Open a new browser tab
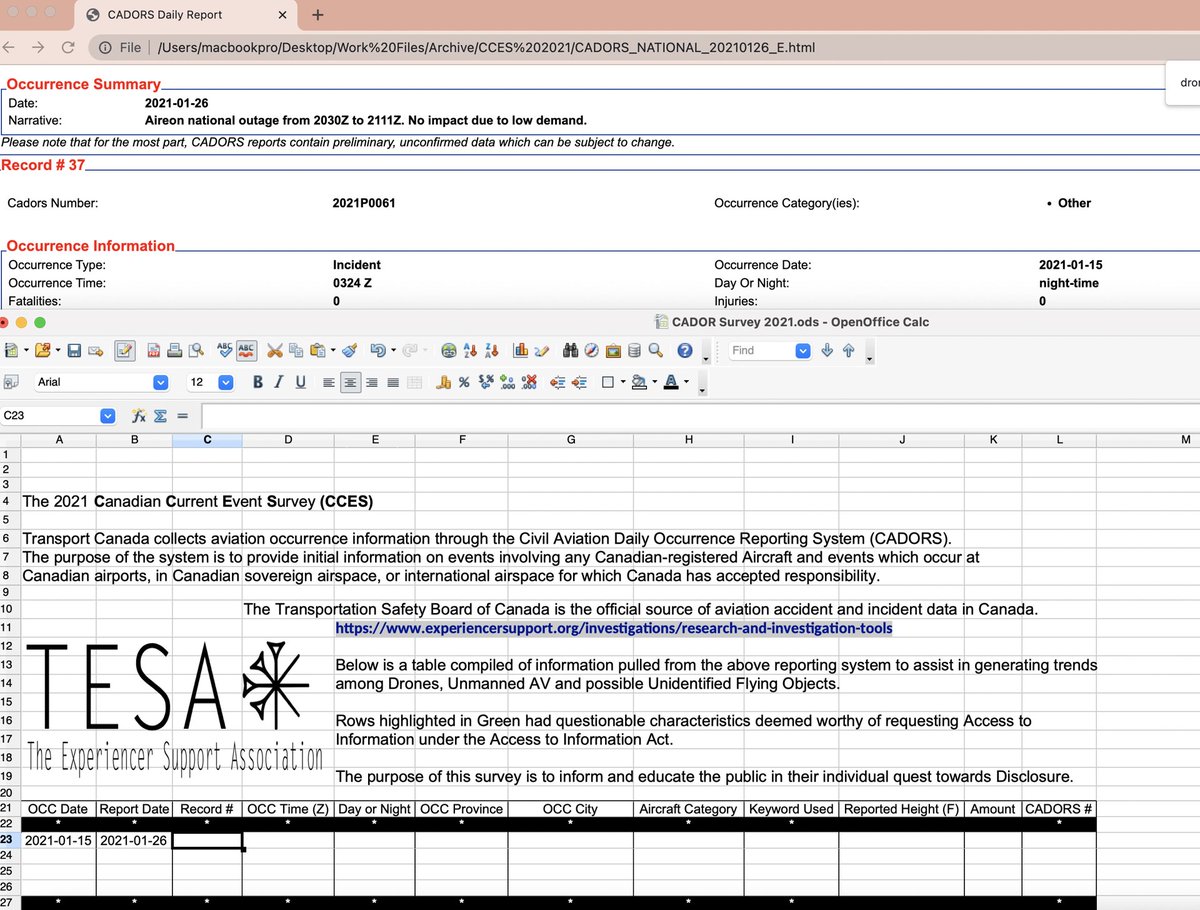This screenshot has width=1200, height=910. click(318, 15)
